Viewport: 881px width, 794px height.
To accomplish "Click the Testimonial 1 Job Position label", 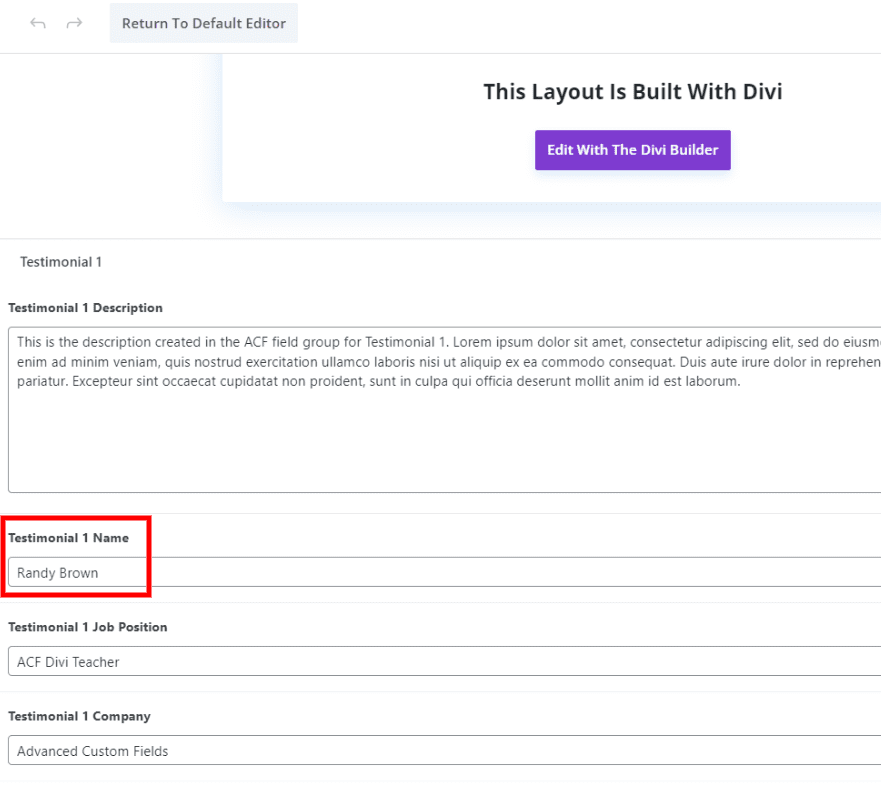I will click(87, 627).
